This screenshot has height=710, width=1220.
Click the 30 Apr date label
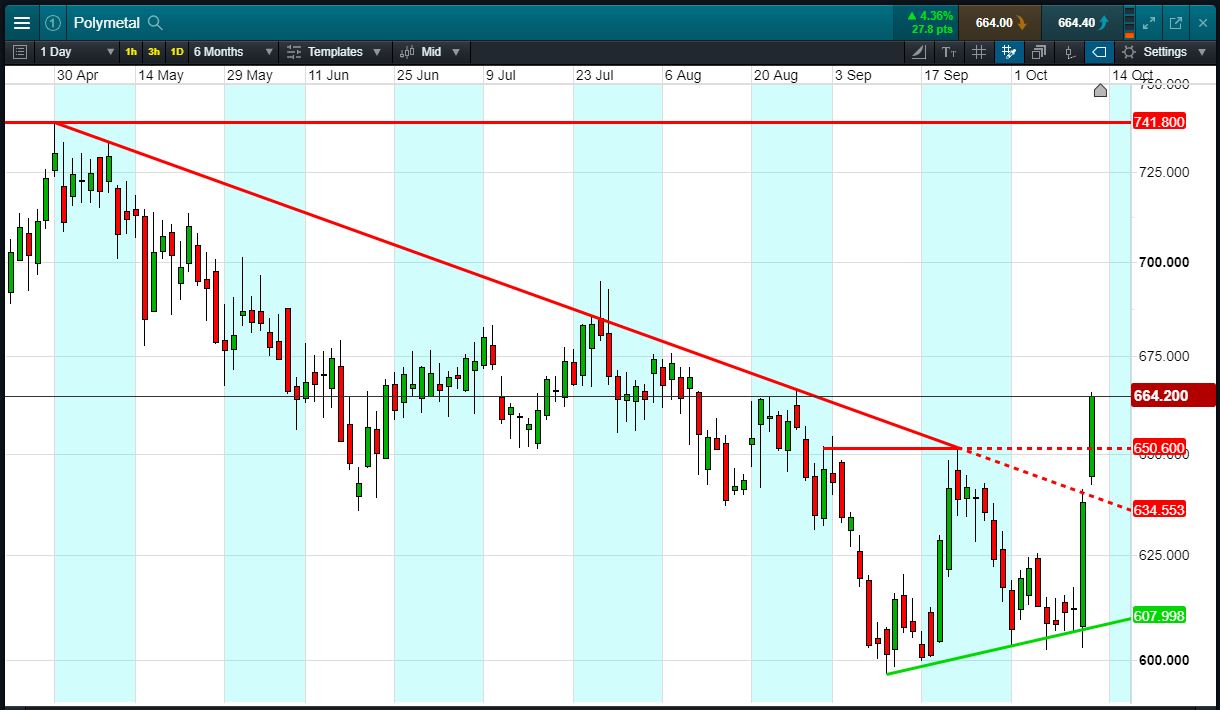click(77, 75)
